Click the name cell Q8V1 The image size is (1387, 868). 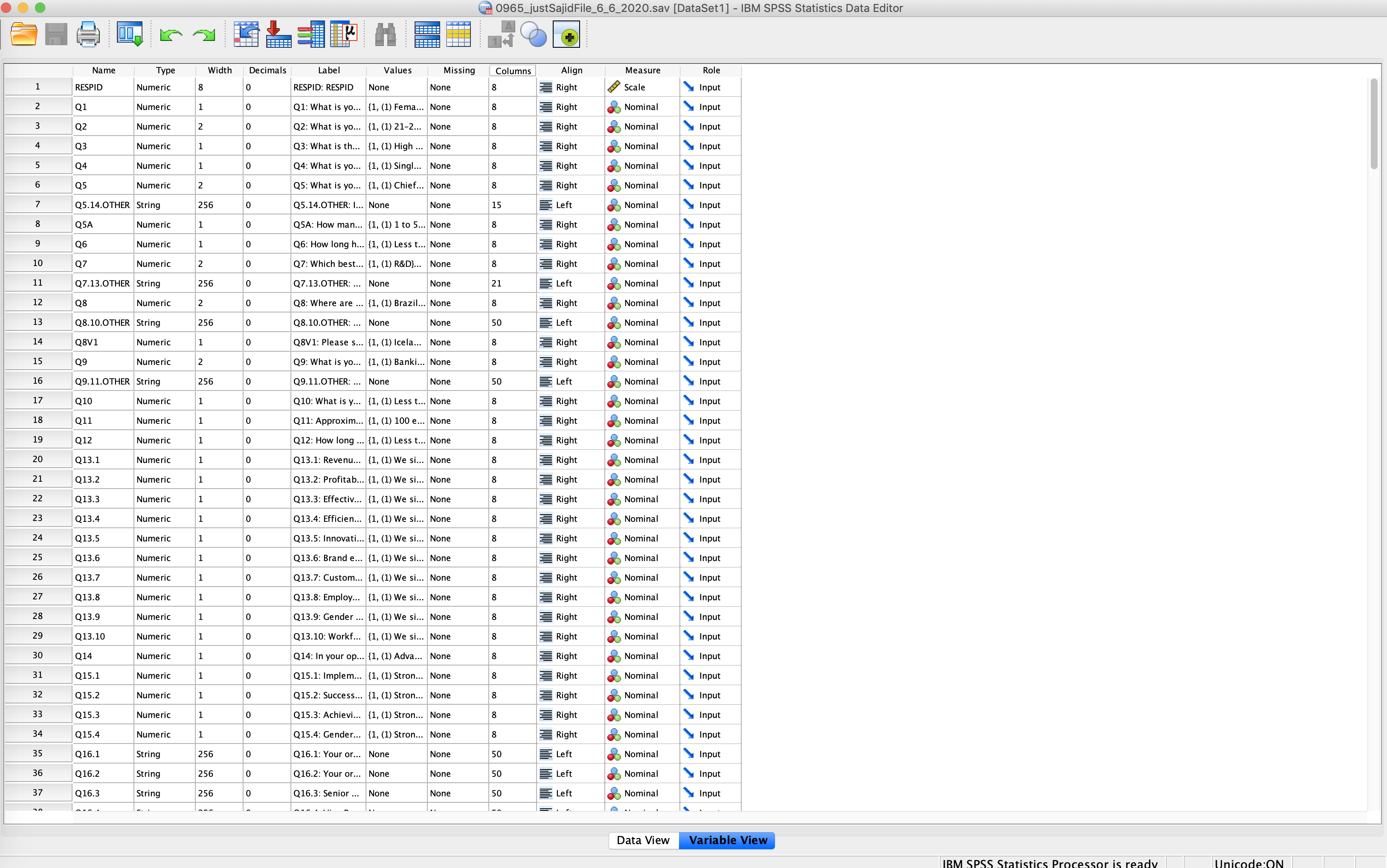(x=103, y=343)
